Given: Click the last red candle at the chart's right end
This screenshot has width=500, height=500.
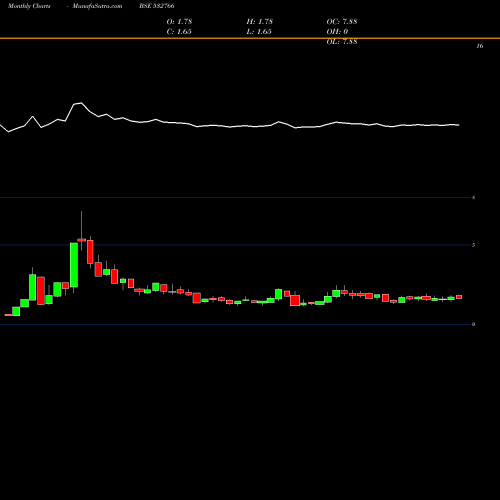Looking at the screenshot, I should pyautogui.click(x=459, y=297).
